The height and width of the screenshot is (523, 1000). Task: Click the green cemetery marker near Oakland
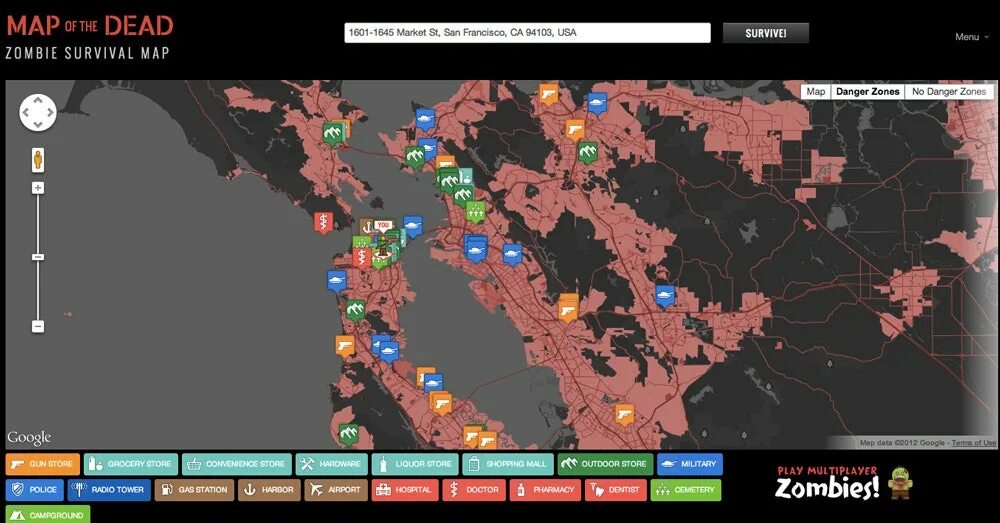(x=475, y=210)
